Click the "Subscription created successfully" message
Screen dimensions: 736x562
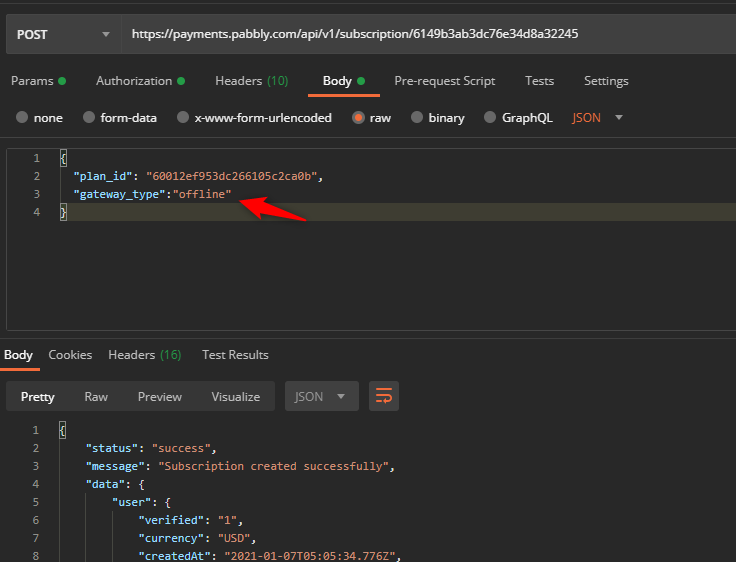tap(276, 466)
